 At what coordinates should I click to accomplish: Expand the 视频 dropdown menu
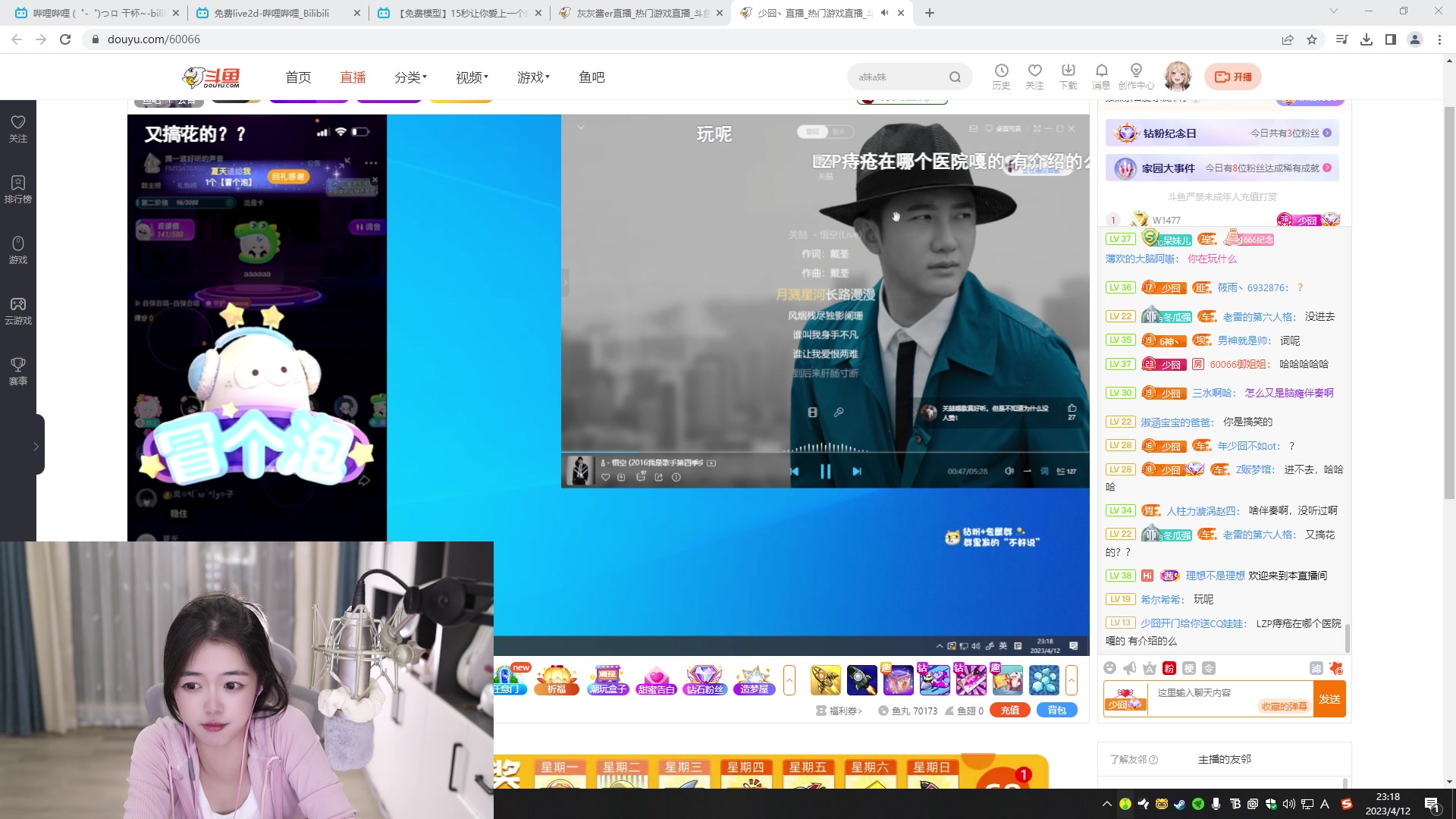pyautogui.click(x=472, y=77)
